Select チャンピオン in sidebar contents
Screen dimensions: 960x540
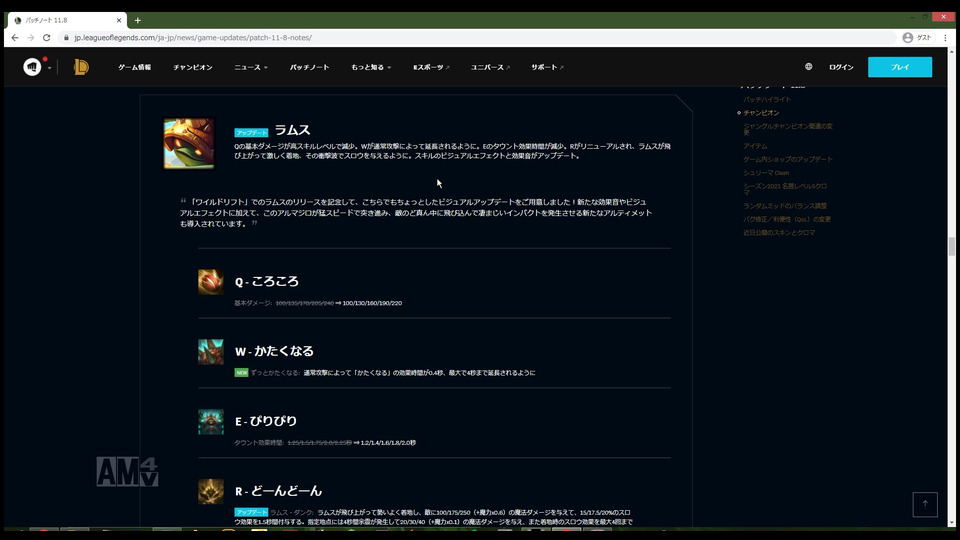click(x=761, y=113)
